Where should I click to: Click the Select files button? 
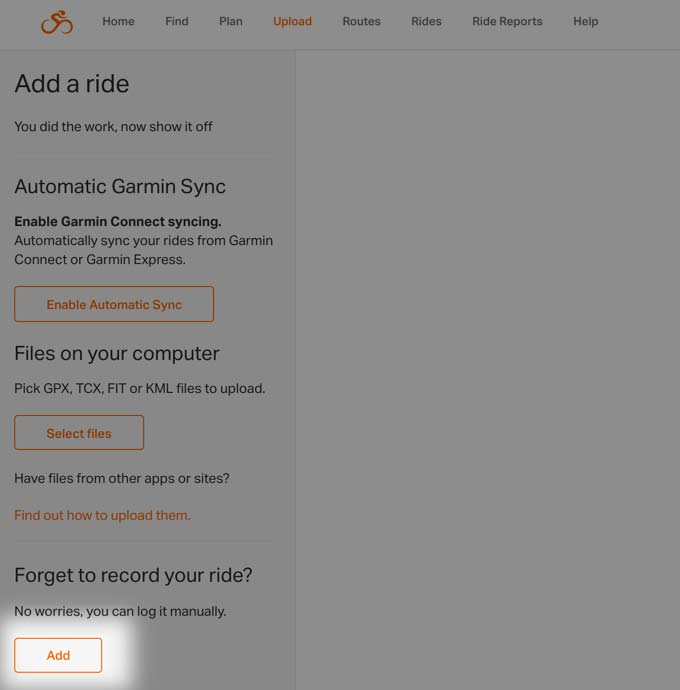pos(79,433)
